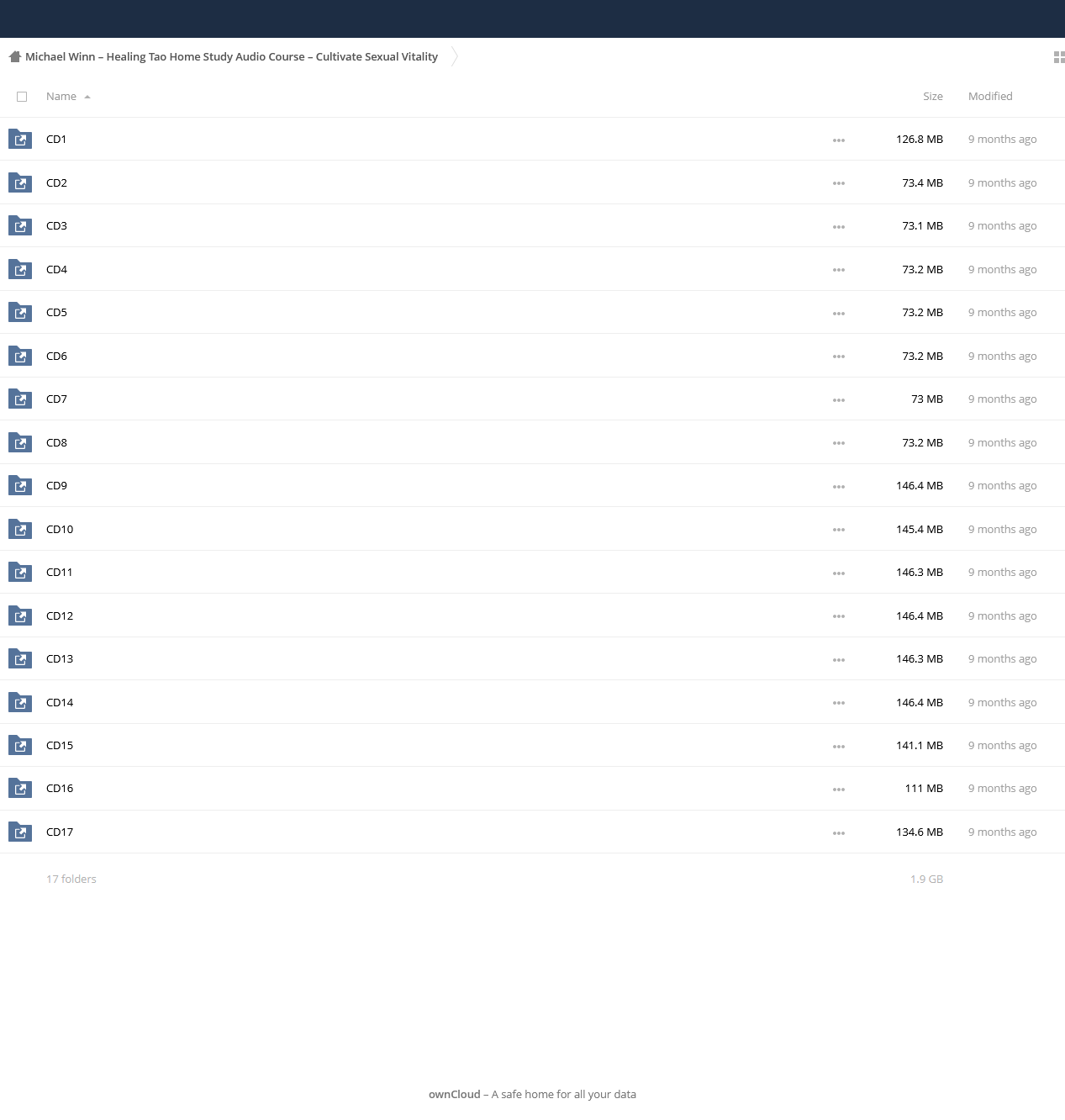Open the ownCloud footer link
Viewport: 1065px width, 1120px height.
pyautogui.click(x=455, y=1094)
